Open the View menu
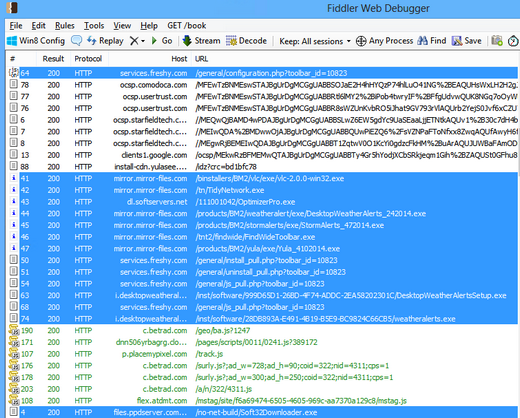Image resolution: width=520 pixels, height=418 pixels. click(x=122, y=26)
